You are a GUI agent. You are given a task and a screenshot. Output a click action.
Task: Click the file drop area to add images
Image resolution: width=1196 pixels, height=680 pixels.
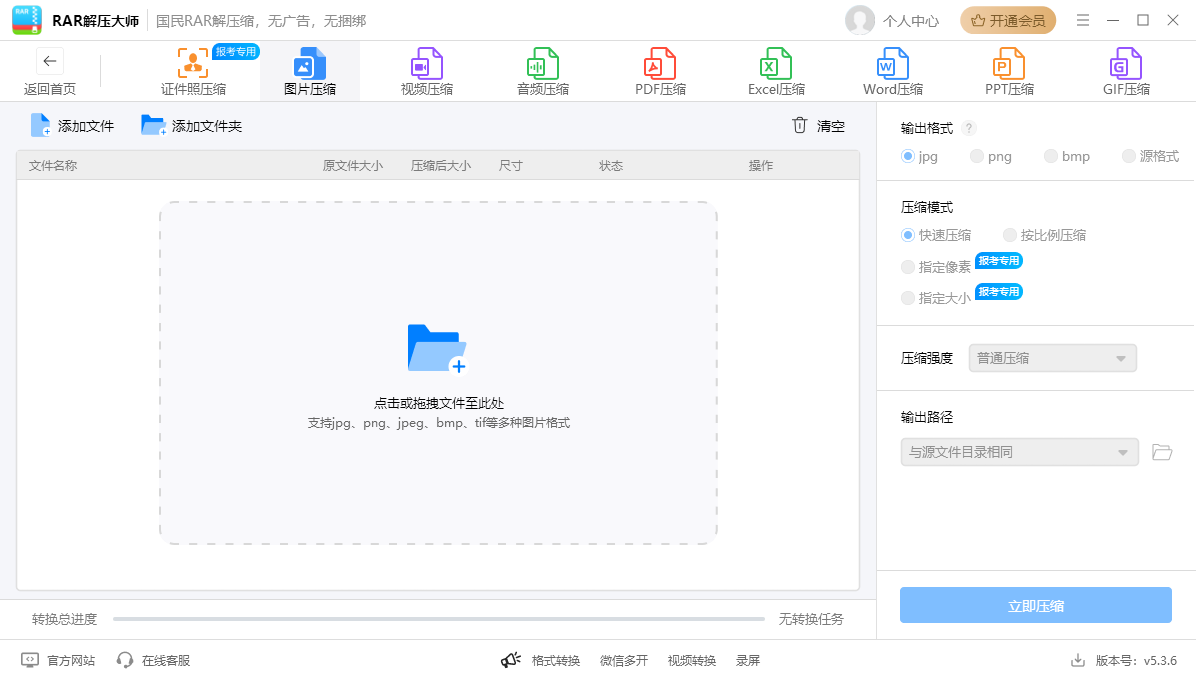(438, 373)
